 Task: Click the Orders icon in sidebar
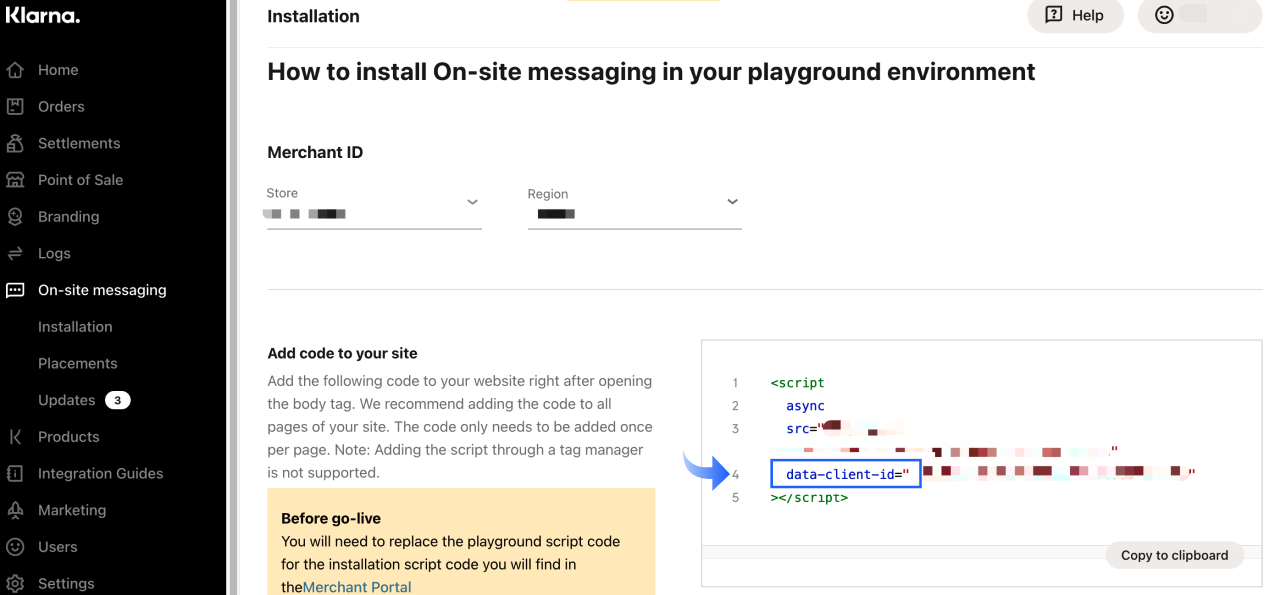point(15,106)
